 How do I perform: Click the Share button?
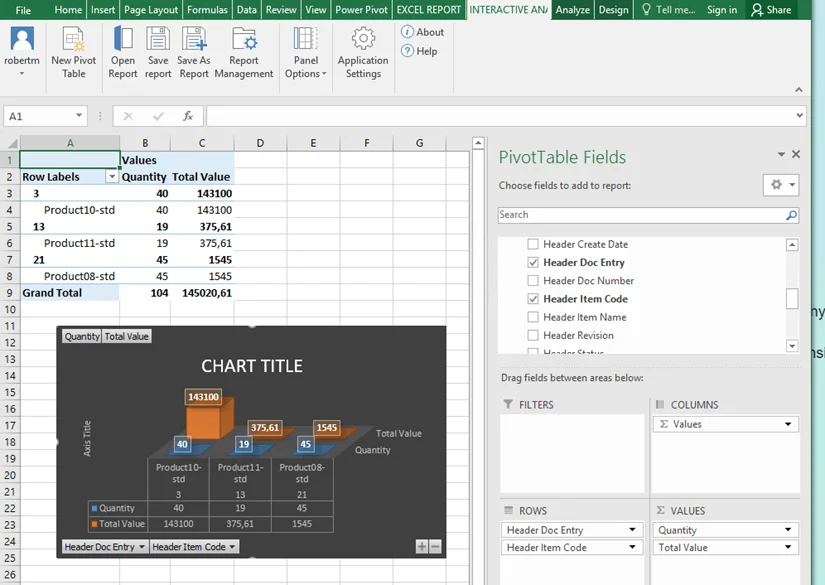pyautogui.click(x=771, y=10)
